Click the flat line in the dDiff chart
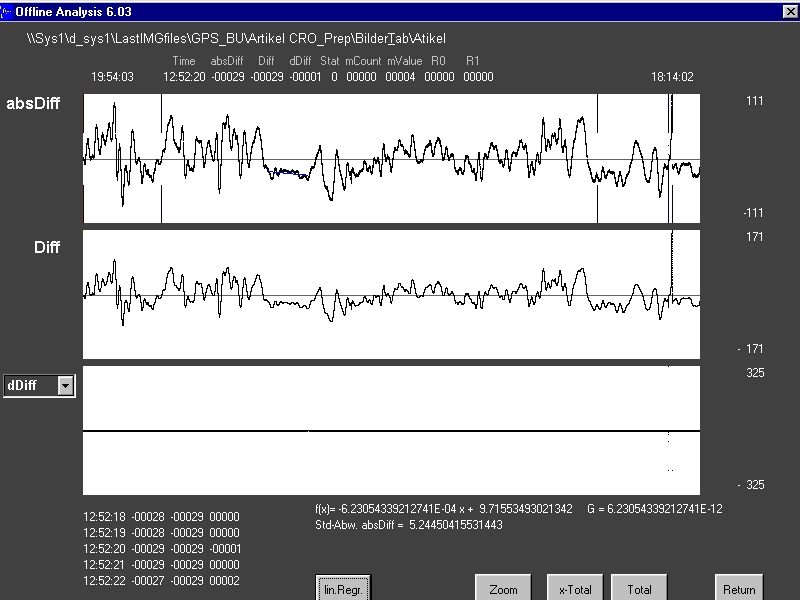This screenshot has width=800, height=600. [391, 431]
